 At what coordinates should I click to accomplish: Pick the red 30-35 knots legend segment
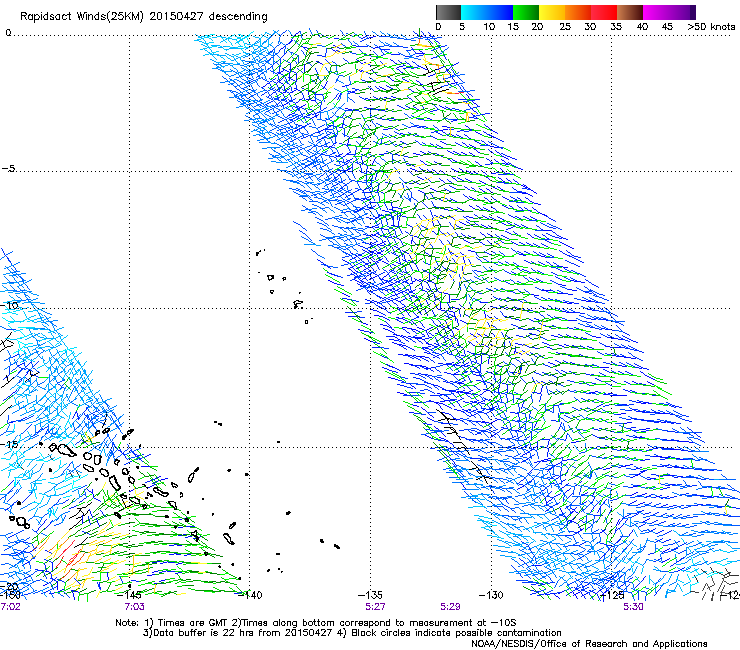pos(604,12)
